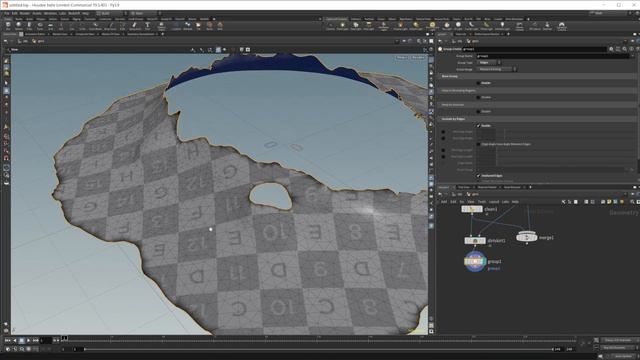Select the Torus shelf tool
Screen dimensions: 640x360
(40, 26)
